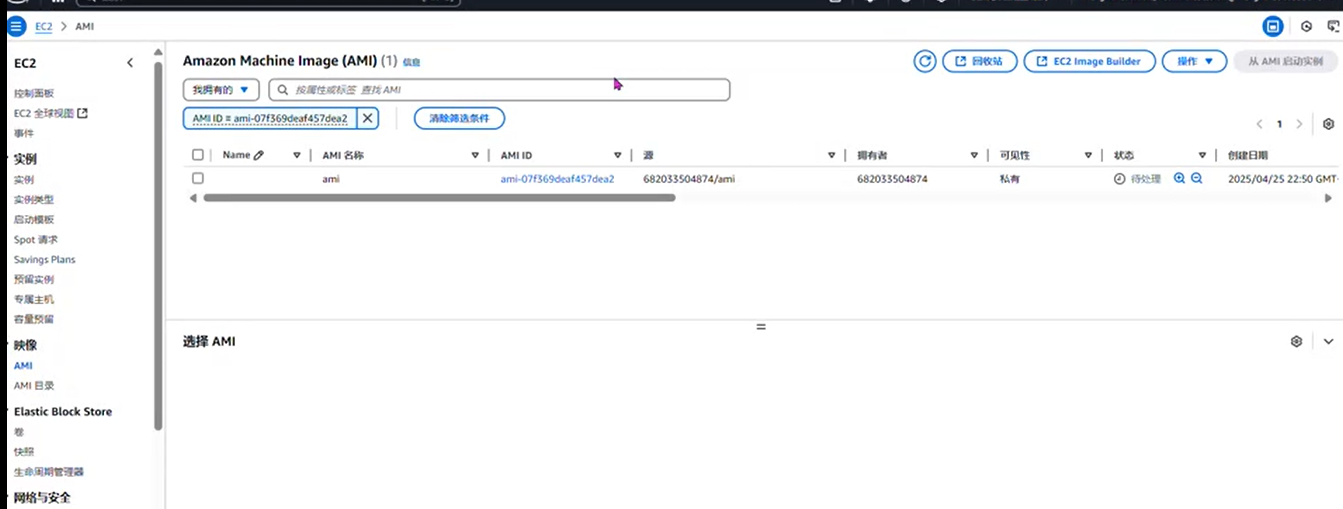Click the 待处理 status text
The width and height of the screenshot is (1343, 509).
[x=1145, y=179]
